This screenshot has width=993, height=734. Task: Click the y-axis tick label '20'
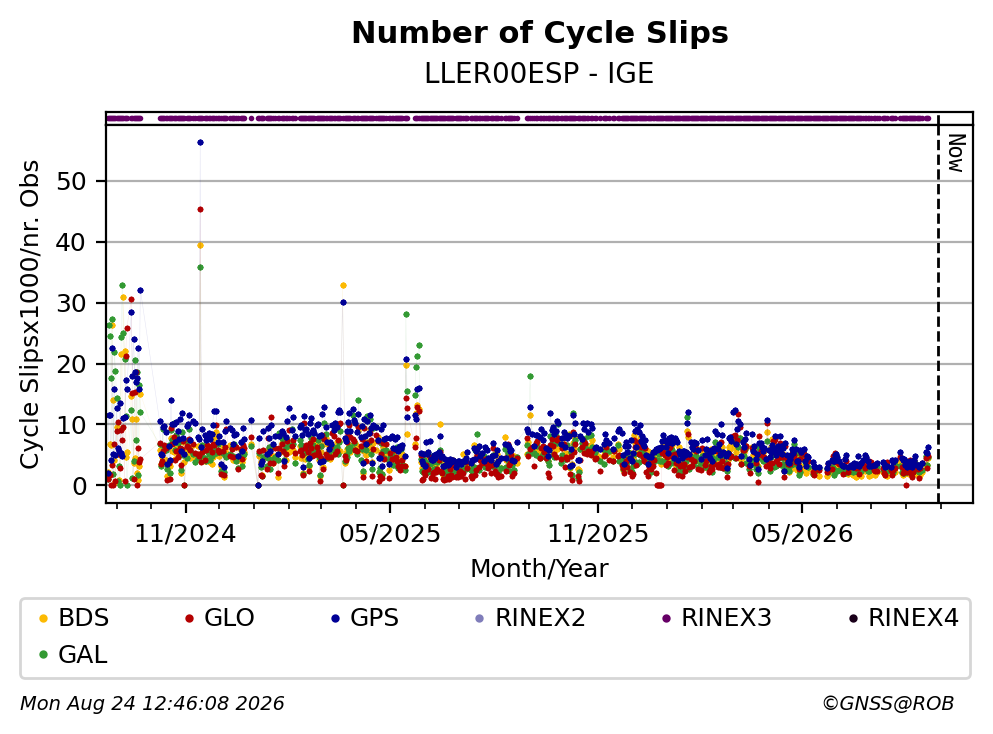71,364
